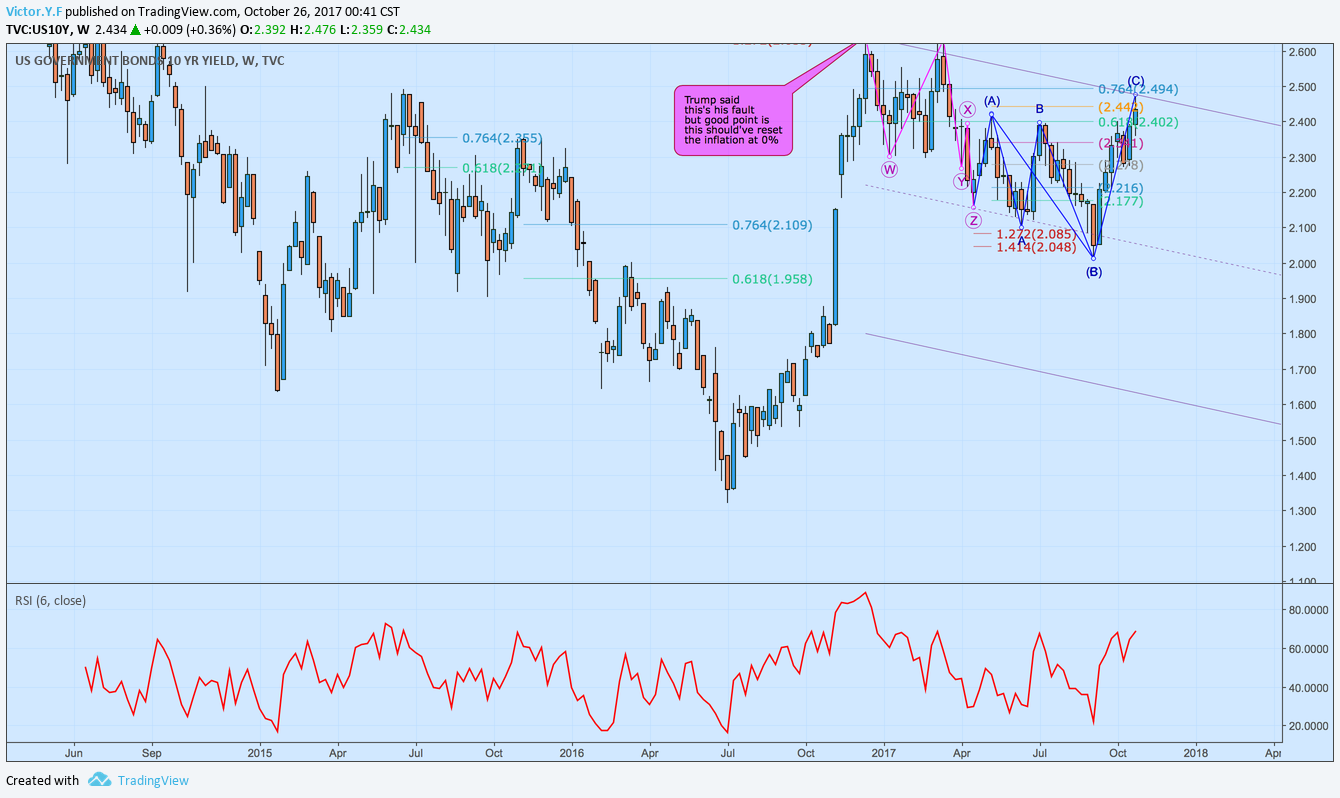Click the 0.764(2.109) retracement label
Image resolution: width=1340 pixels, height=798 pixels.
click(x=772, y=225)
